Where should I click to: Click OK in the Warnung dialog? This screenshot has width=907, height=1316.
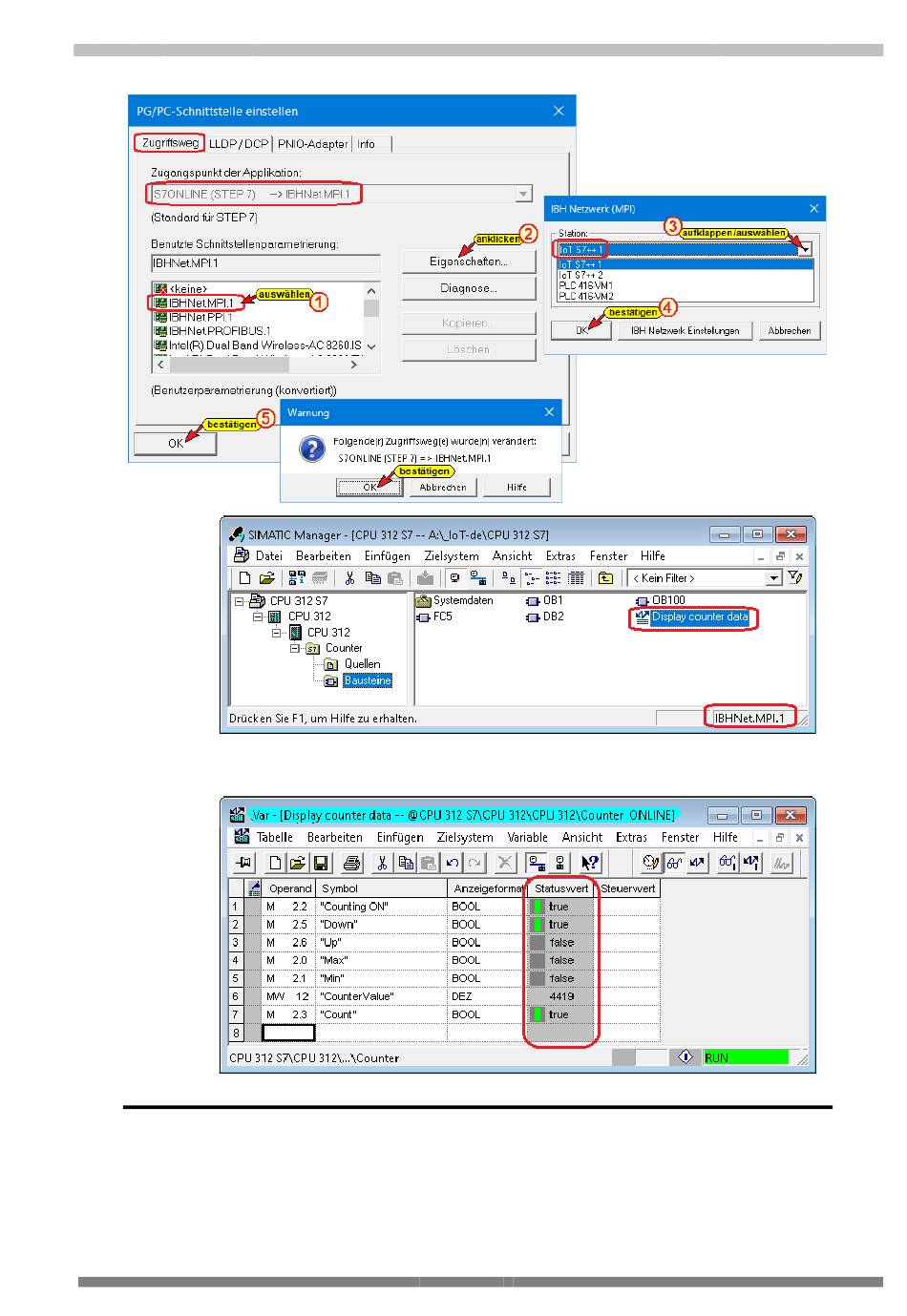(x=370, y=487)
